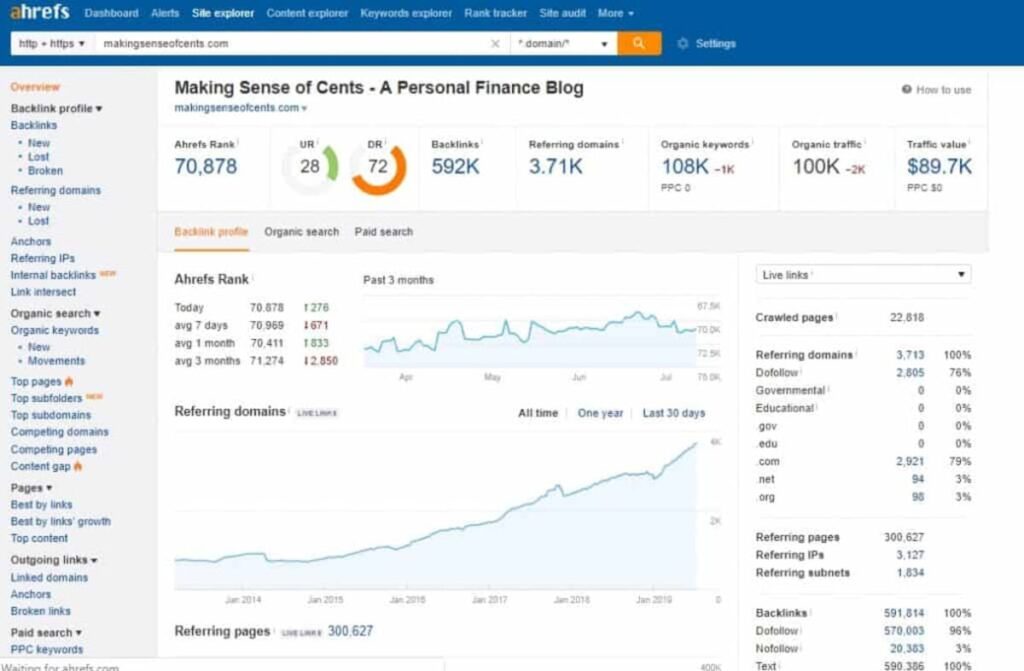Viewport: 1024px width, 671px height.
Task: Open Site audit in the top navigation
Action: tap(562, 13)
